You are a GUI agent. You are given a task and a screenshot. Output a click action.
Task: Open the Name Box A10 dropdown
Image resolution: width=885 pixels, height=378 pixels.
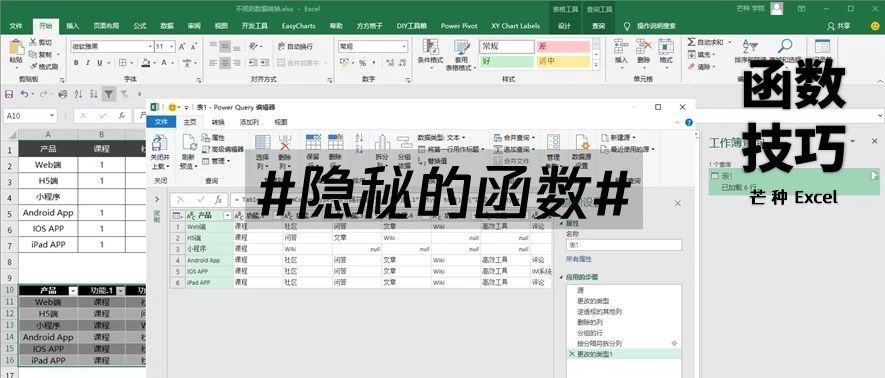coord(52,116)
